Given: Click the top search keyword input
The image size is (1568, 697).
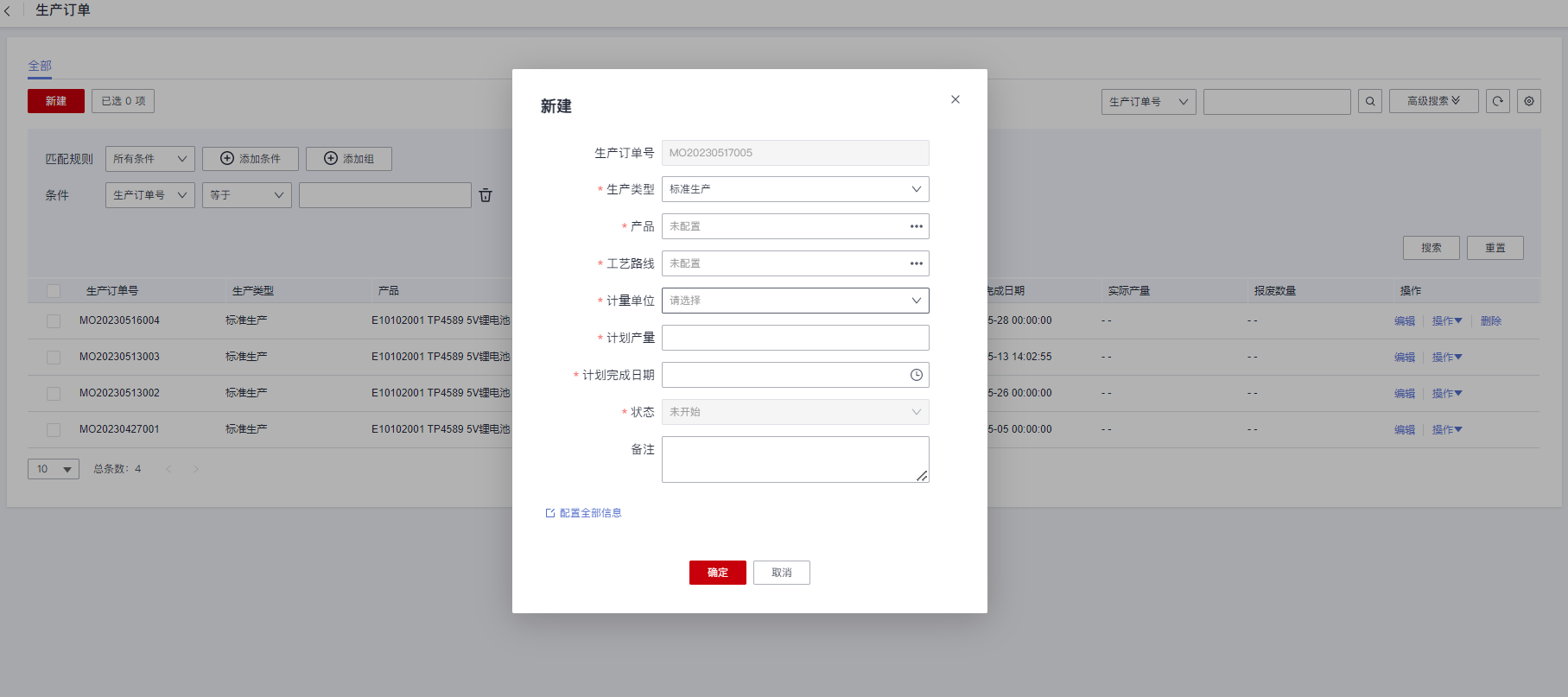Looking at the screenshot, I should 1277,102.
